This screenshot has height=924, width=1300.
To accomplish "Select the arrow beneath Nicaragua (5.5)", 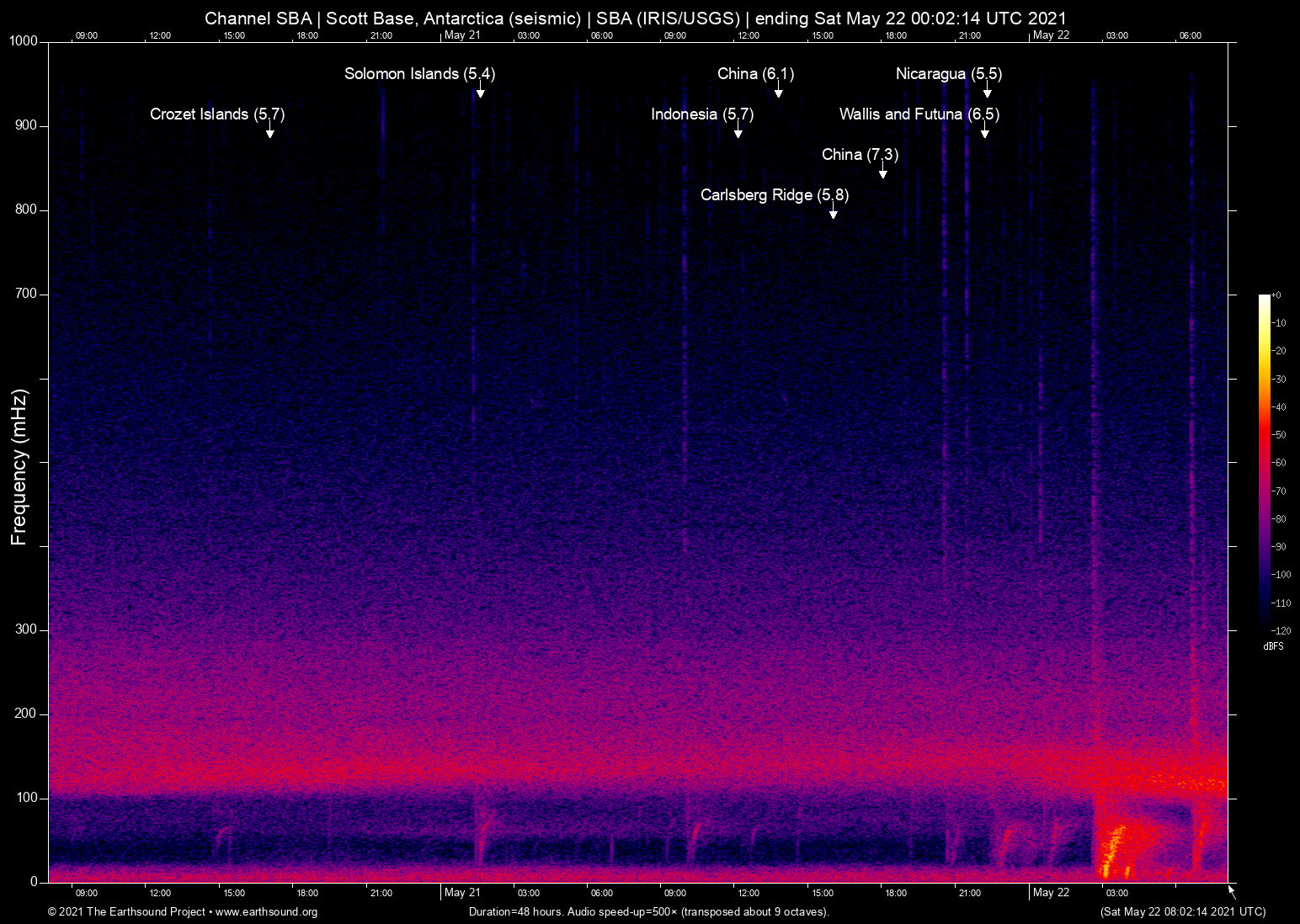I will pos(987,90).
